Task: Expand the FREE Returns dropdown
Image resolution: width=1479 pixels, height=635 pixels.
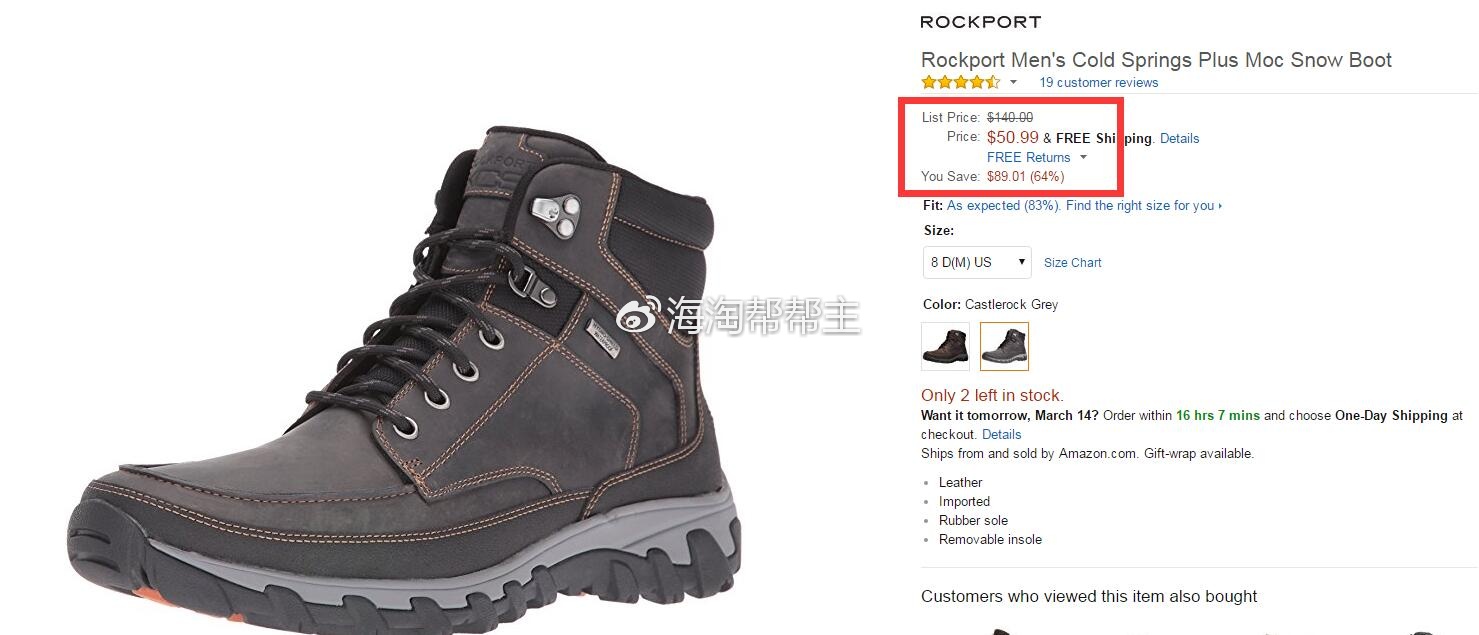Action: pos(1036,158)
